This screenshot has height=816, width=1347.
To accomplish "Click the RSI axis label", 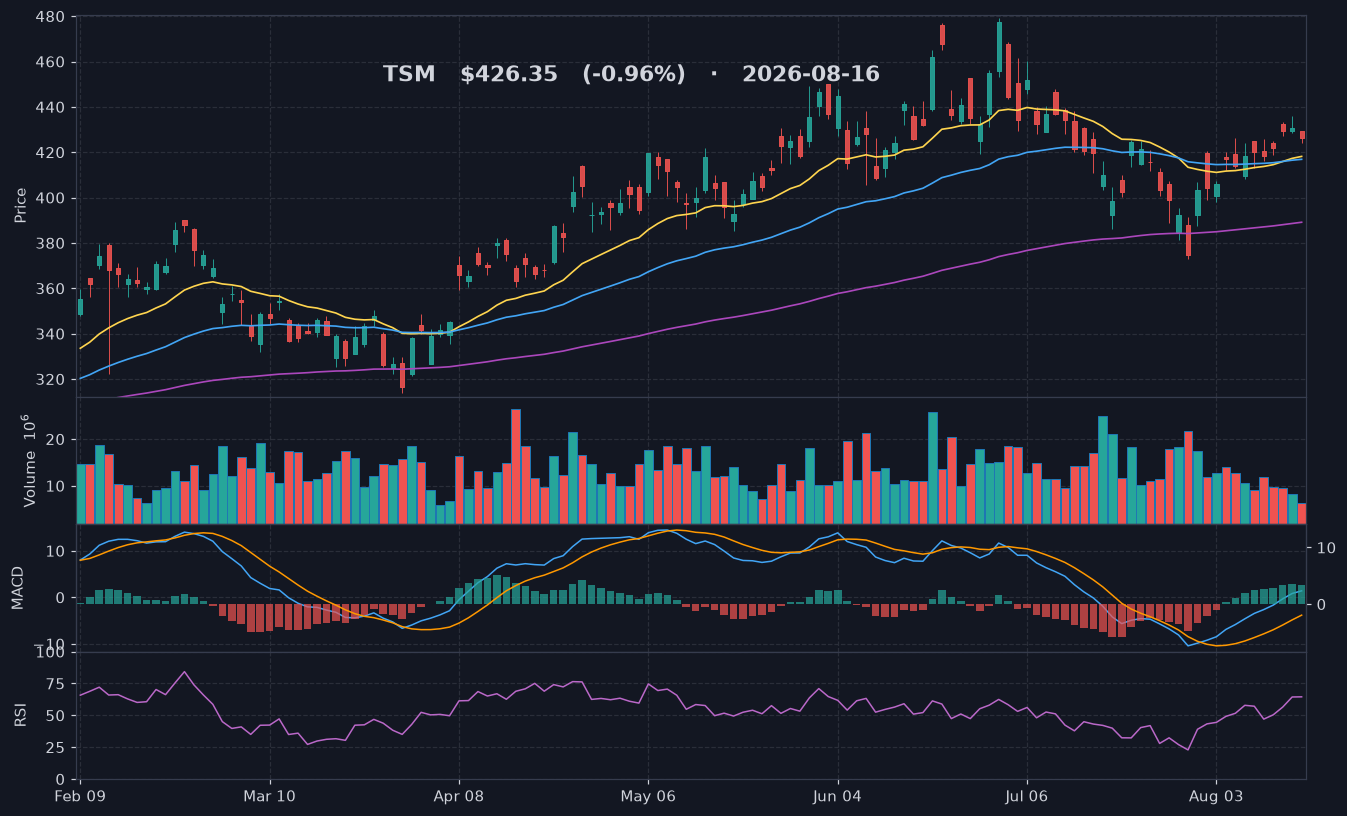I will coord(21,716).
